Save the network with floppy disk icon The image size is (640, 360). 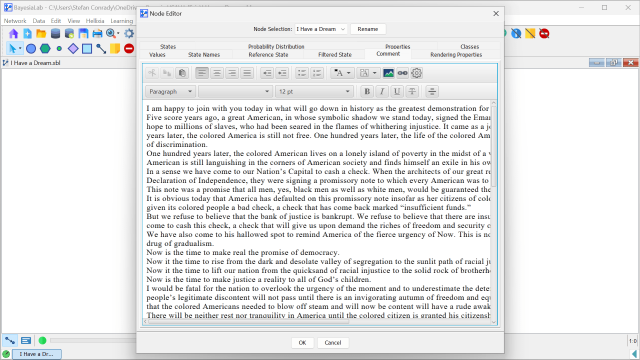click(x=83, y=33)
